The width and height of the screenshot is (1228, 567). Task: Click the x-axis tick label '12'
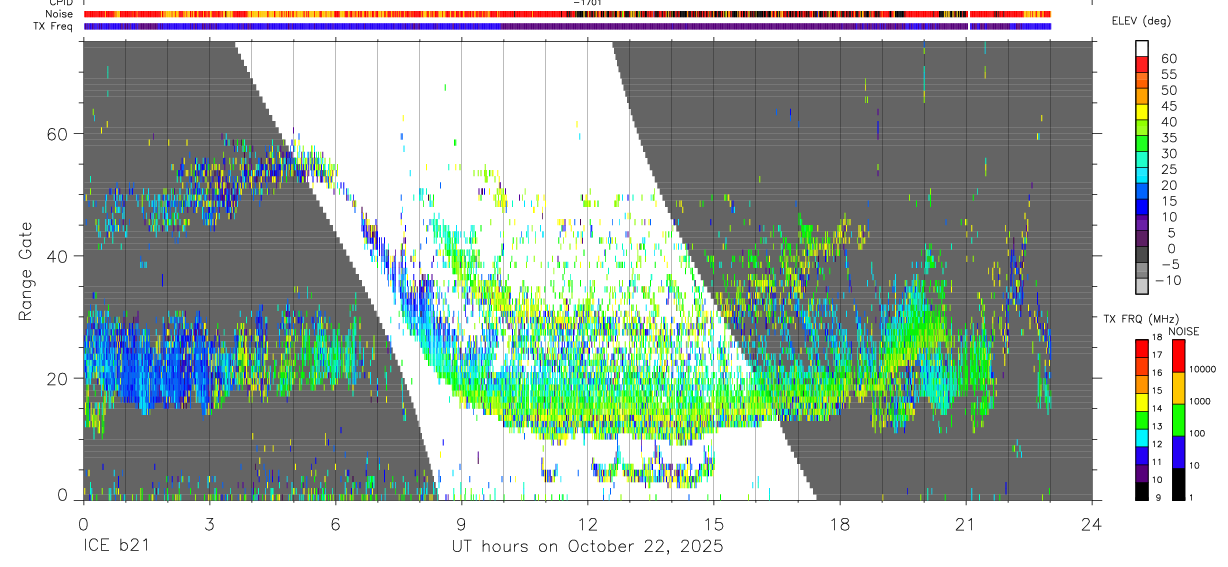588,523
